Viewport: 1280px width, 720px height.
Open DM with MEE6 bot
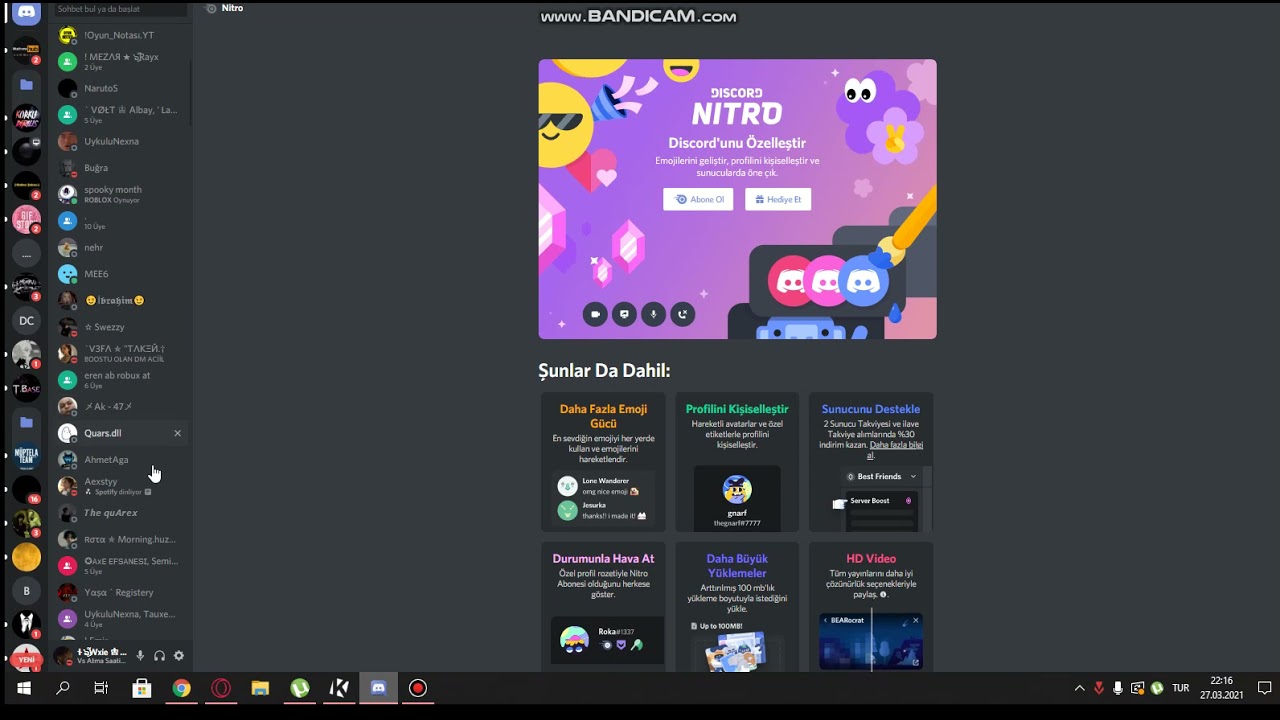120,274
